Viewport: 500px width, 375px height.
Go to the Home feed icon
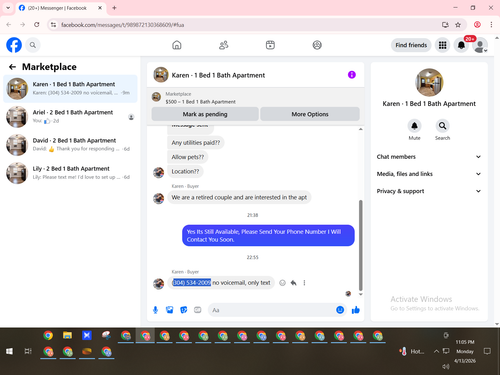coord(177,45)
